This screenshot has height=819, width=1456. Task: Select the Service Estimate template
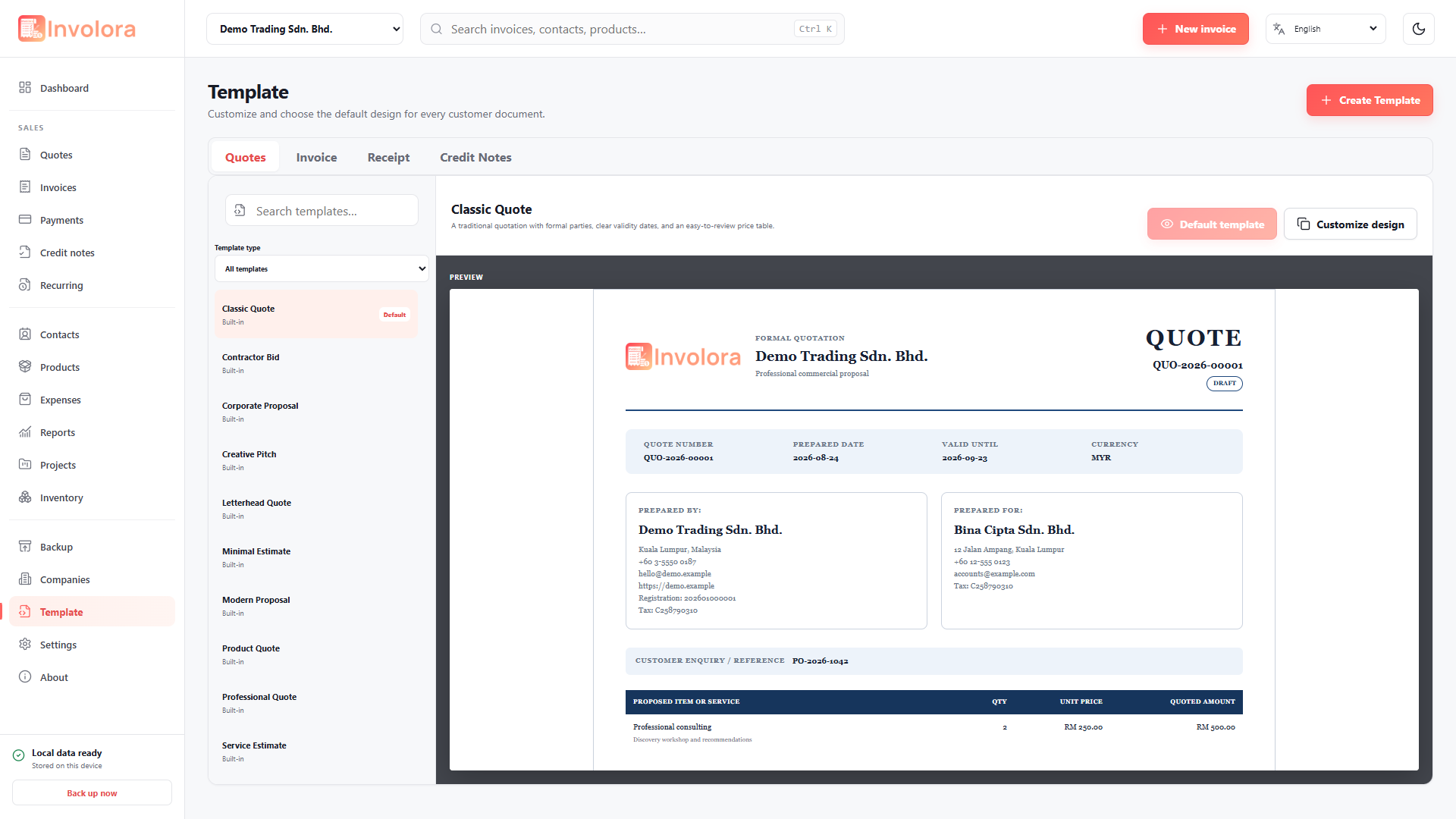316,751
